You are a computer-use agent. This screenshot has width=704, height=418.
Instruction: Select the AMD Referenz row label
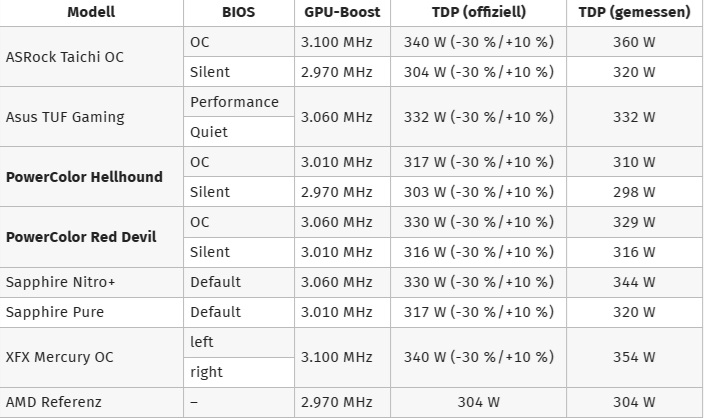pos(56,402)
